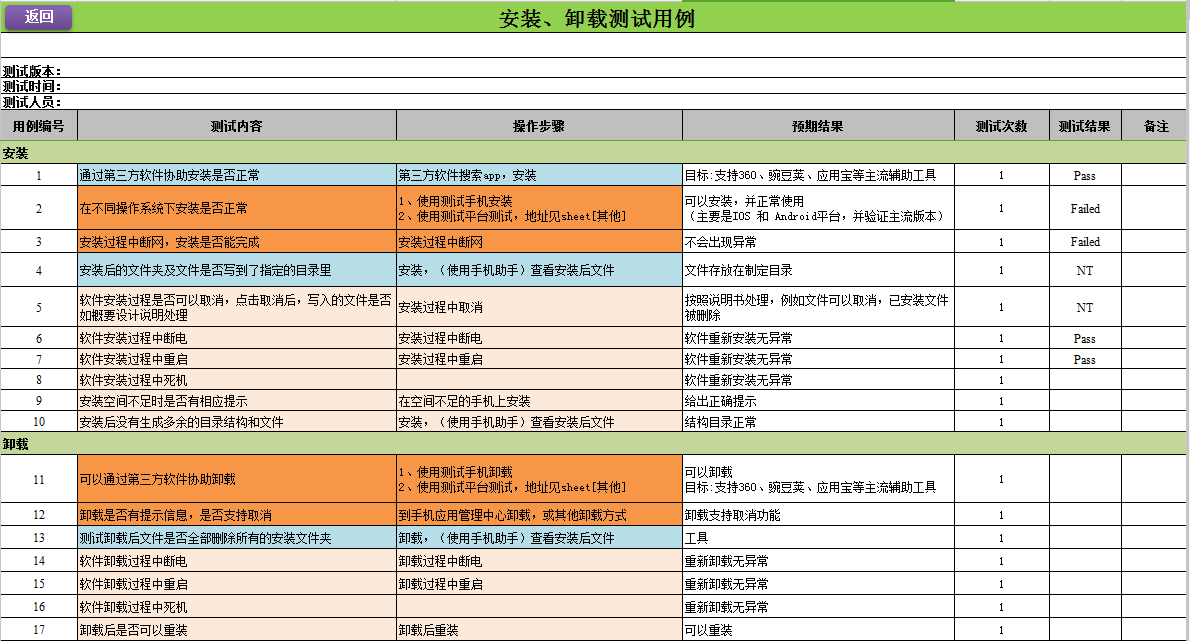Viewport: 1190px width, 641px height.
Task: Select case number 10 cell
Action: [39, 422]
